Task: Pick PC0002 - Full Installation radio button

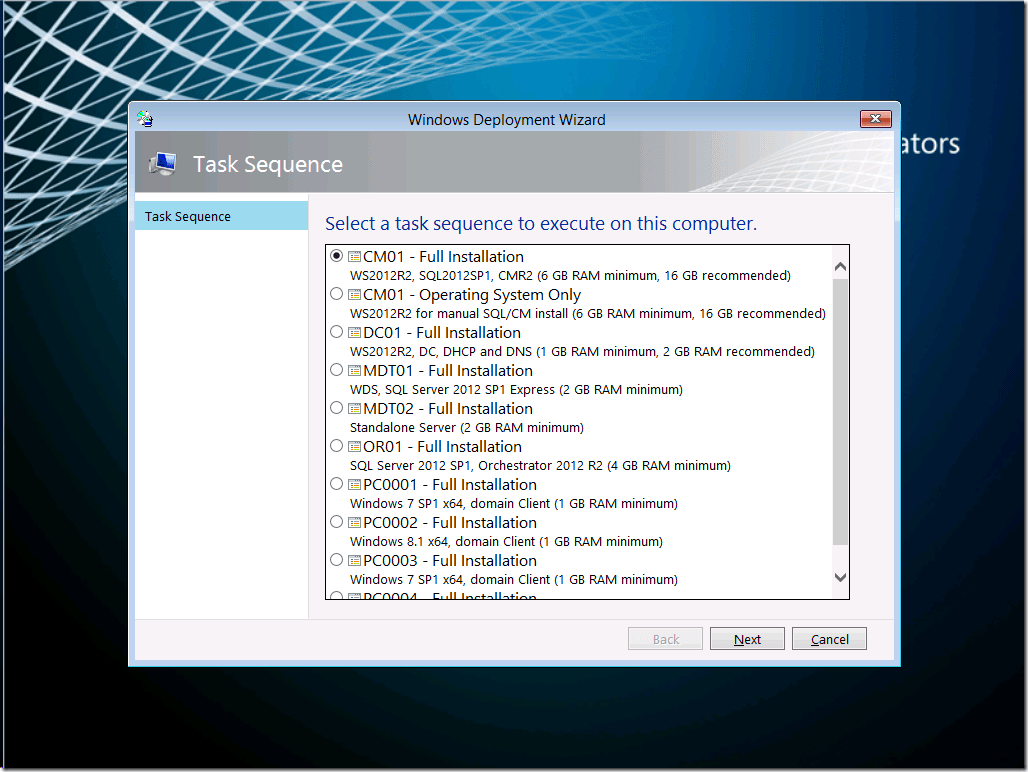Action: pos(336,522)
